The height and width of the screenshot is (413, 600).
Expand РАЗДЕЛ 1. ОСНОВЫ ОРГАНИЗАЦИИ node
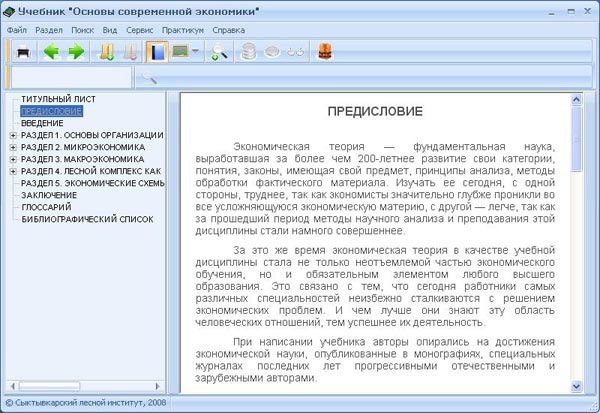(13, 135)
